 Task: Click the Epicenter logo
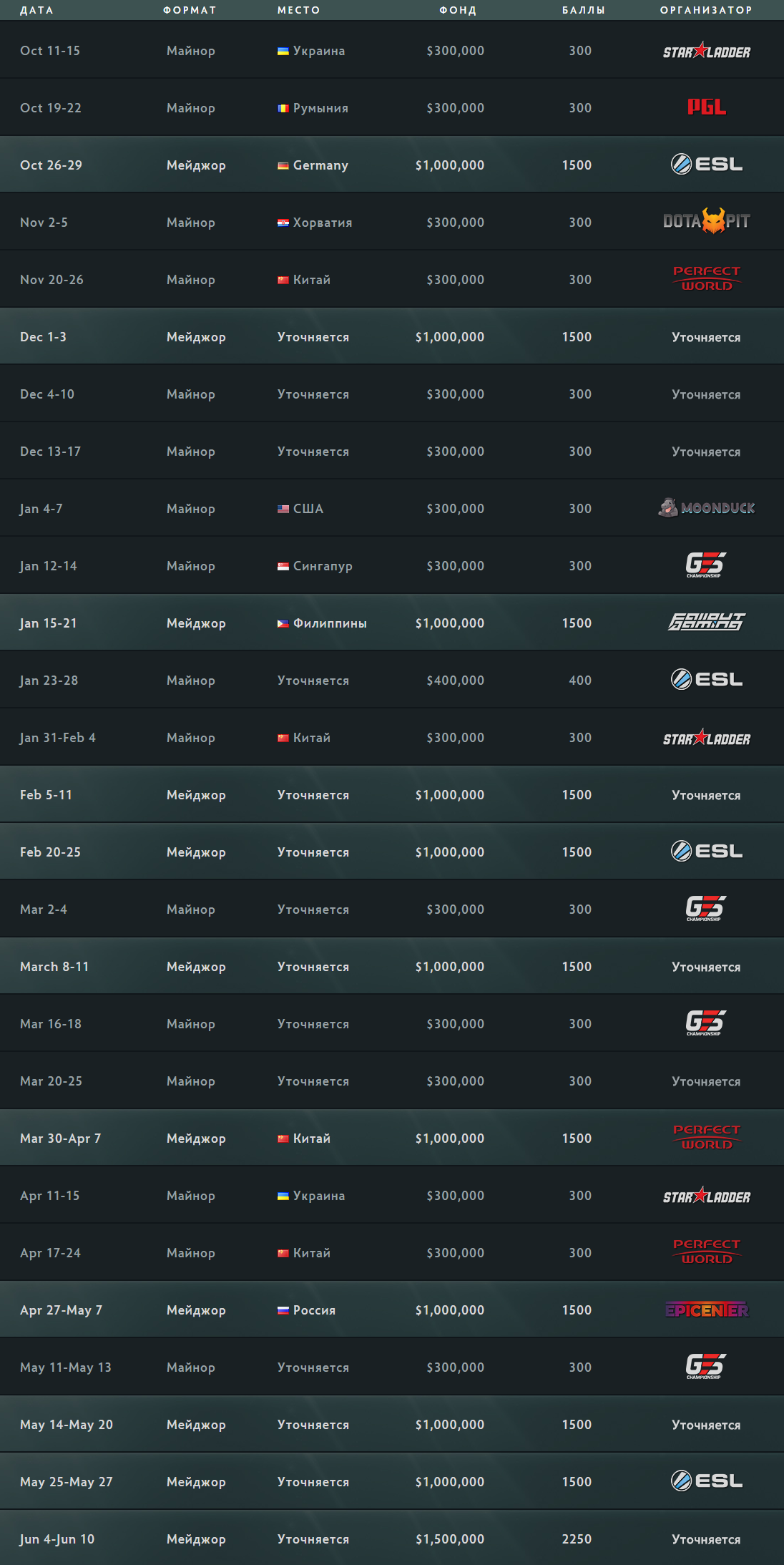point(706,1310)
